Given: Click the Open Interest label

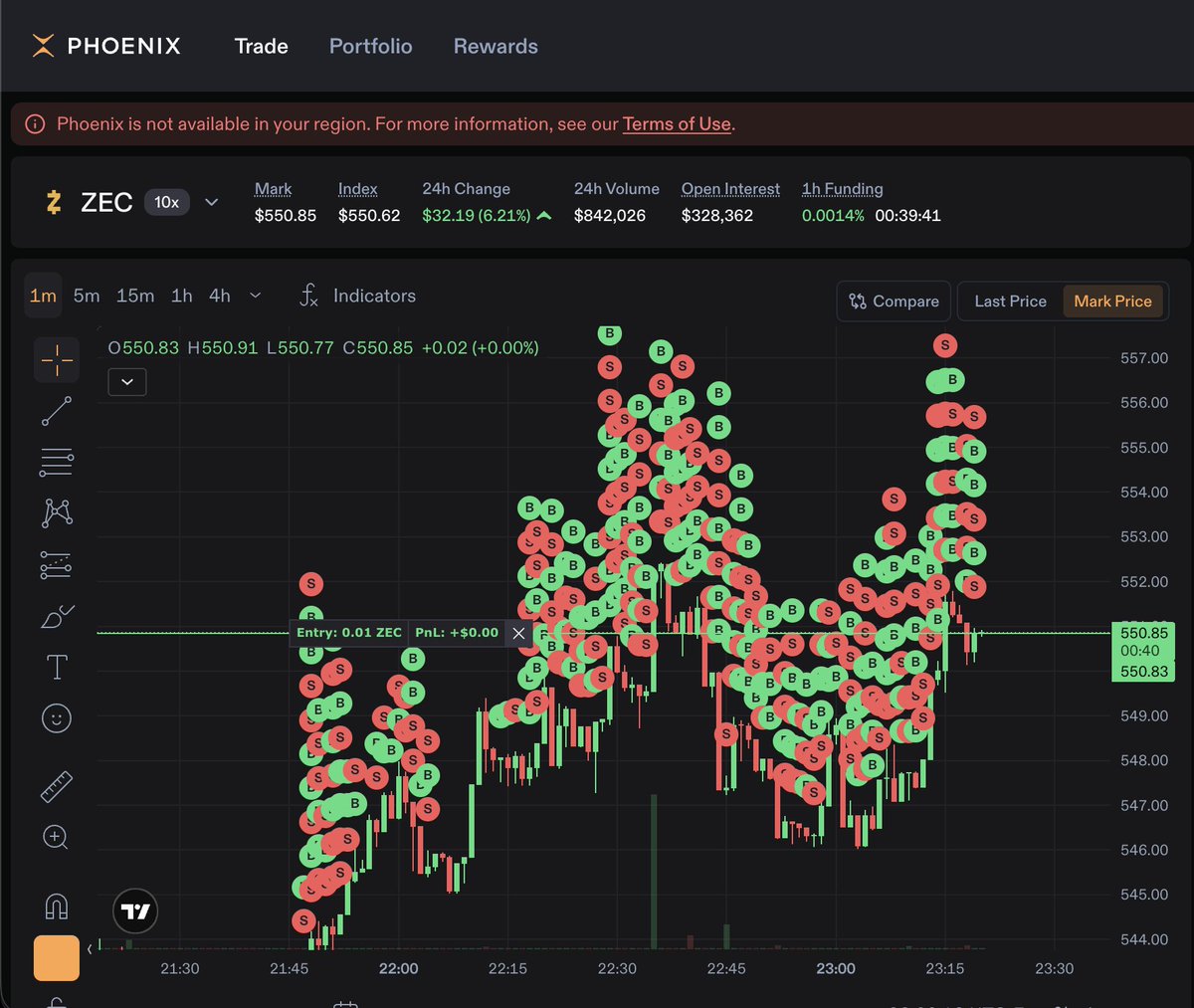Looking at the screenshot, I should (730, 189).
